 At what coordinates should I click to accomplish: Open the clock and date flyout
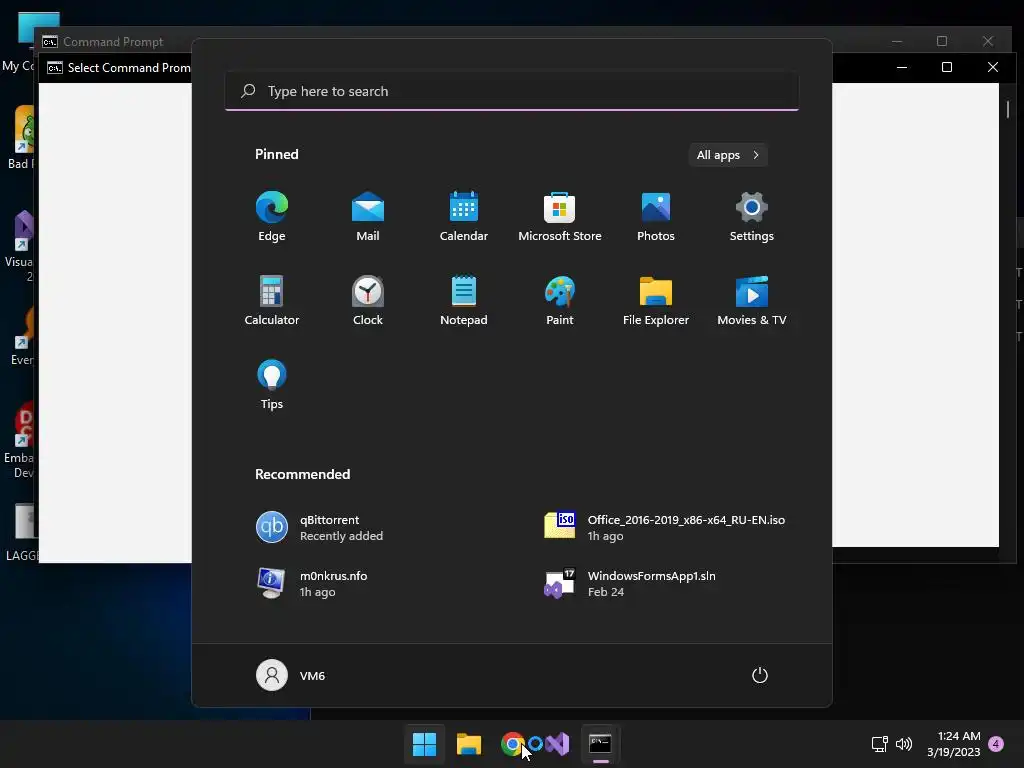coord(953,744)
